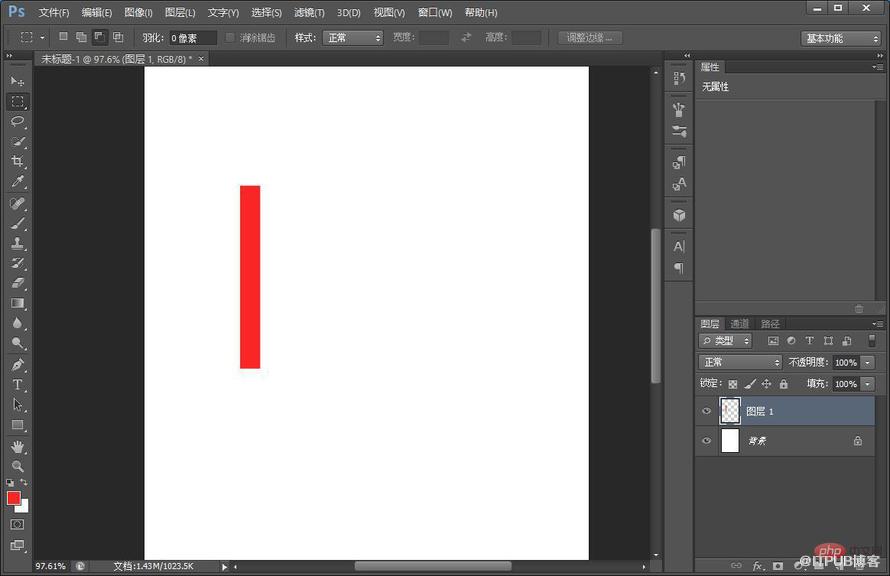The width and height of the screenshot is (890, 576).
Task: Select the Hand tool
Action: 17,447
